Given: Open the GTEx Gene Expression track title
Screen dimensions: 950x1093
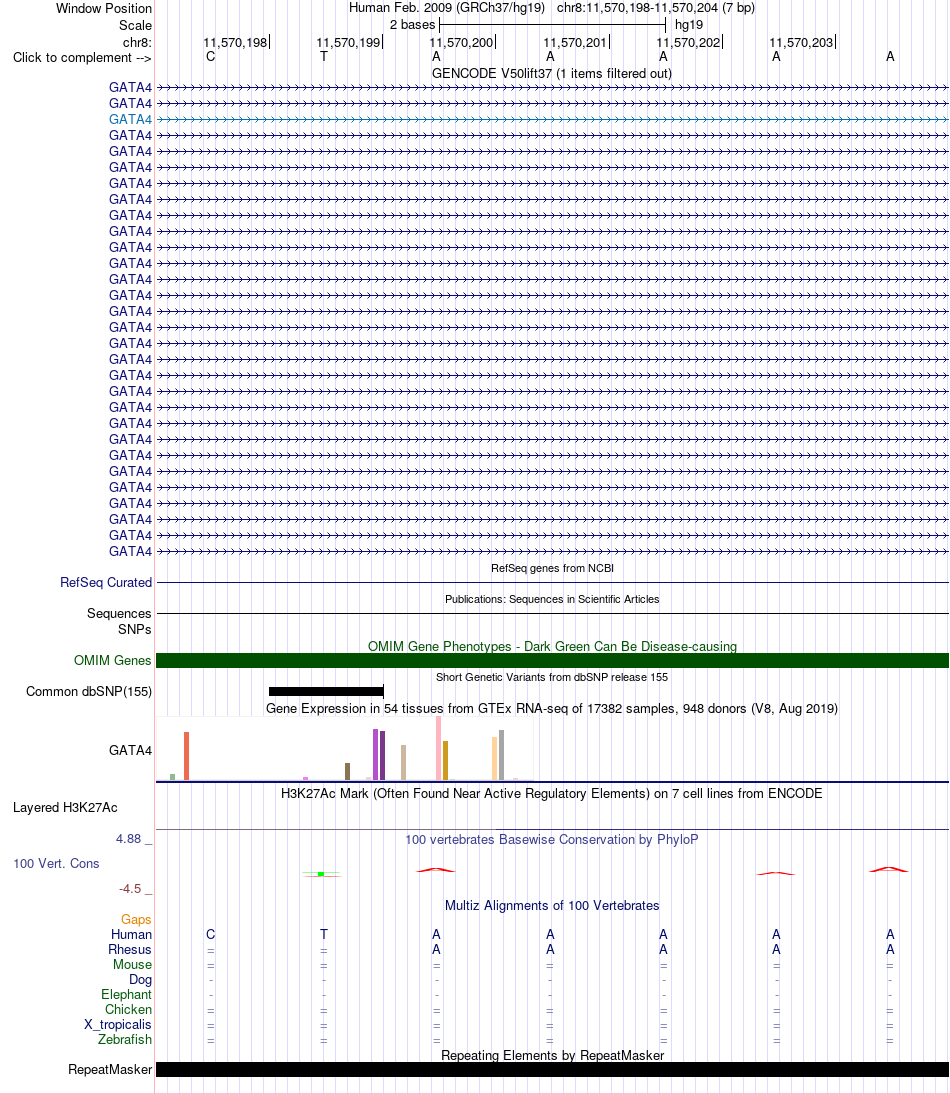Looking at the screenshot, I should [551, 708].
